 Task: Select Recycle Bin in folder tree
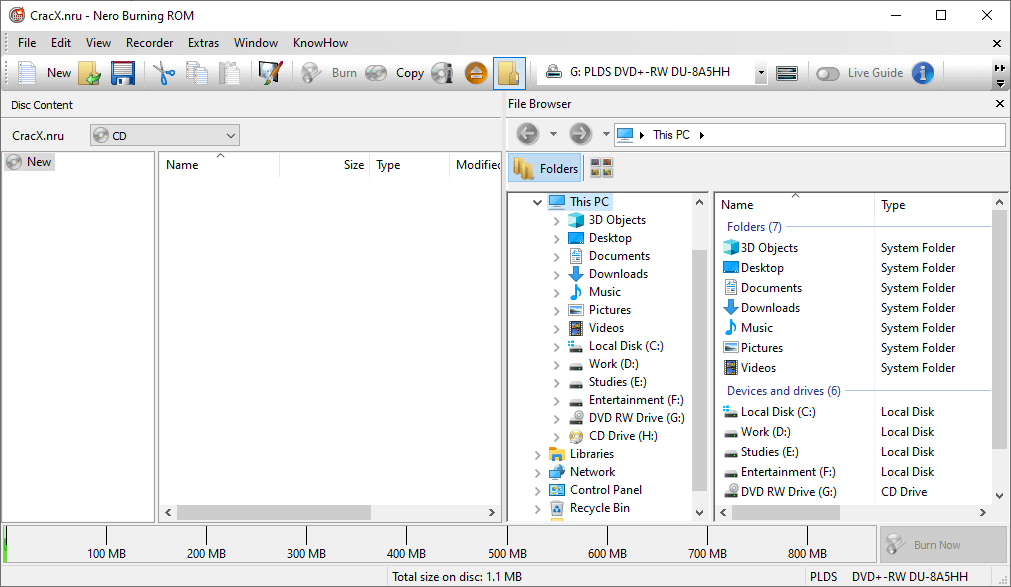tap(599, 508)
